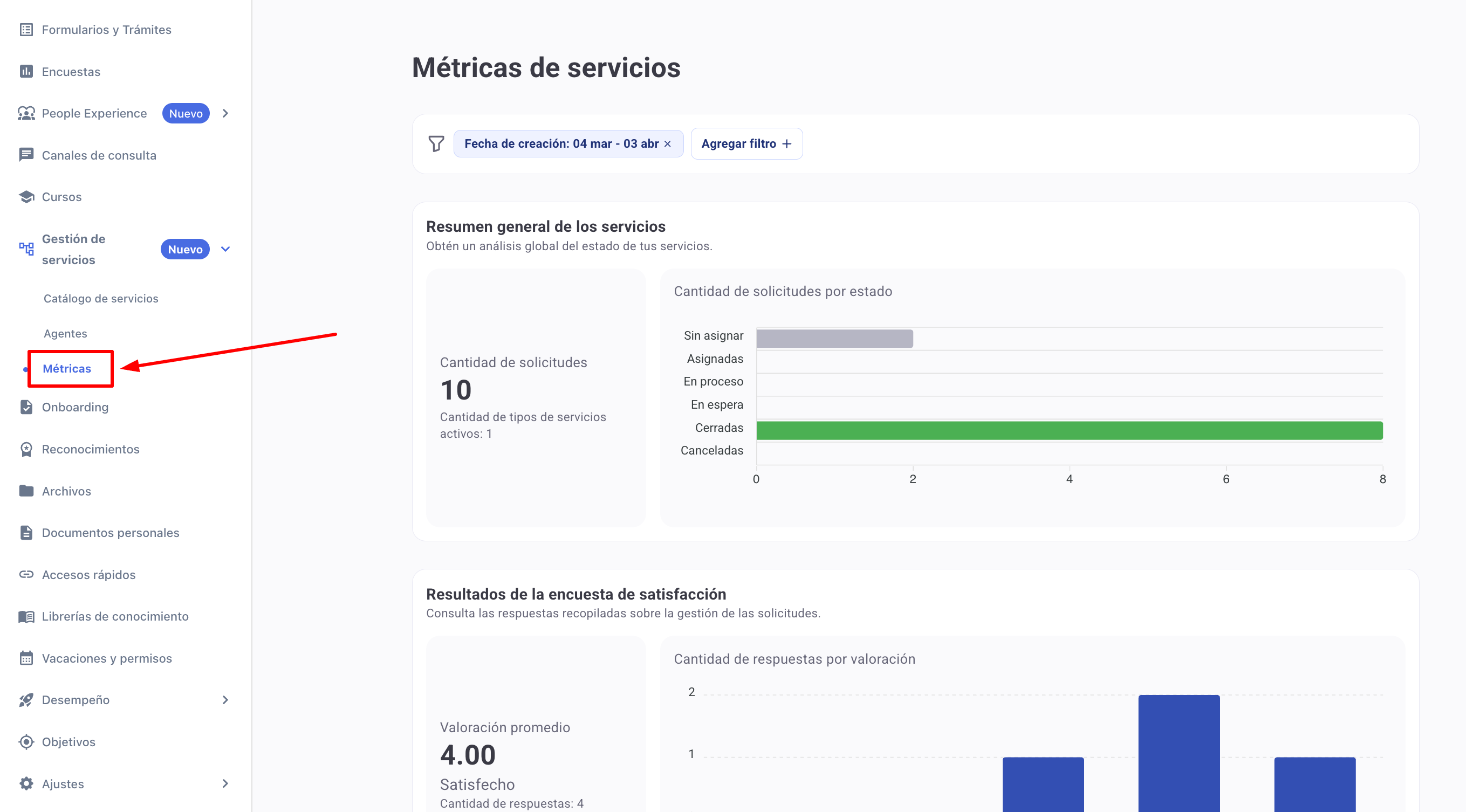Click the Archivos folder icon

click(x=26, y=491)
